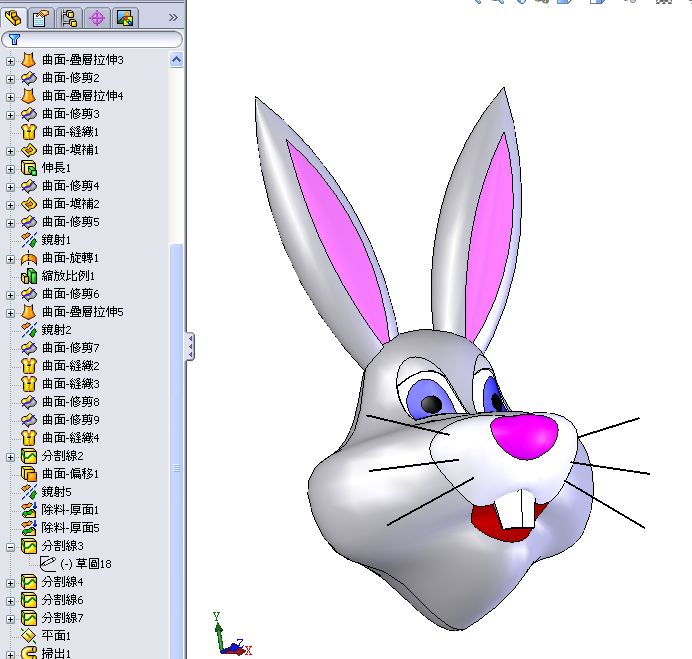This screenshot has width=692, height=659.
Task: Select 分割線4 in the tree
Action: (62, 582)
